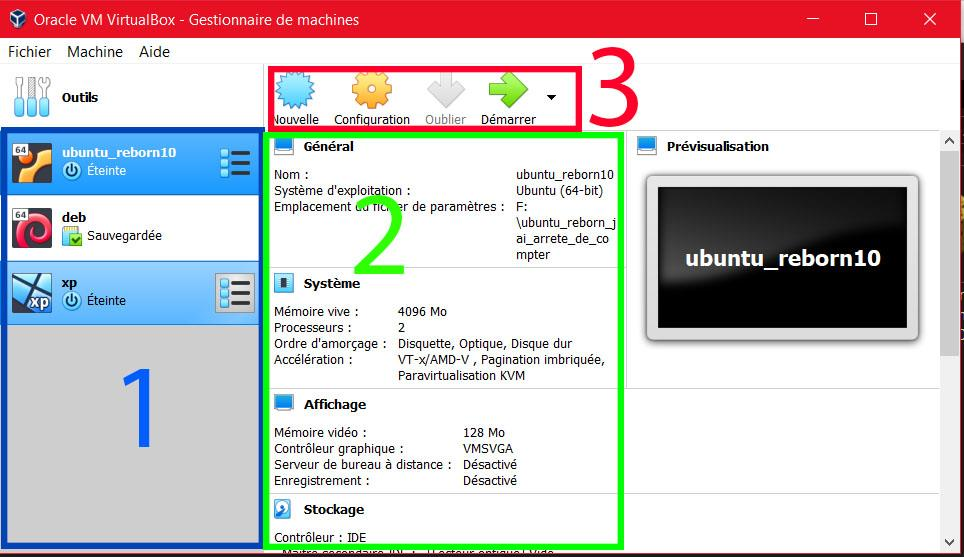Click the details pane scroll-down arrow
This screenshot has width=964, height=557.
(949, 542)
